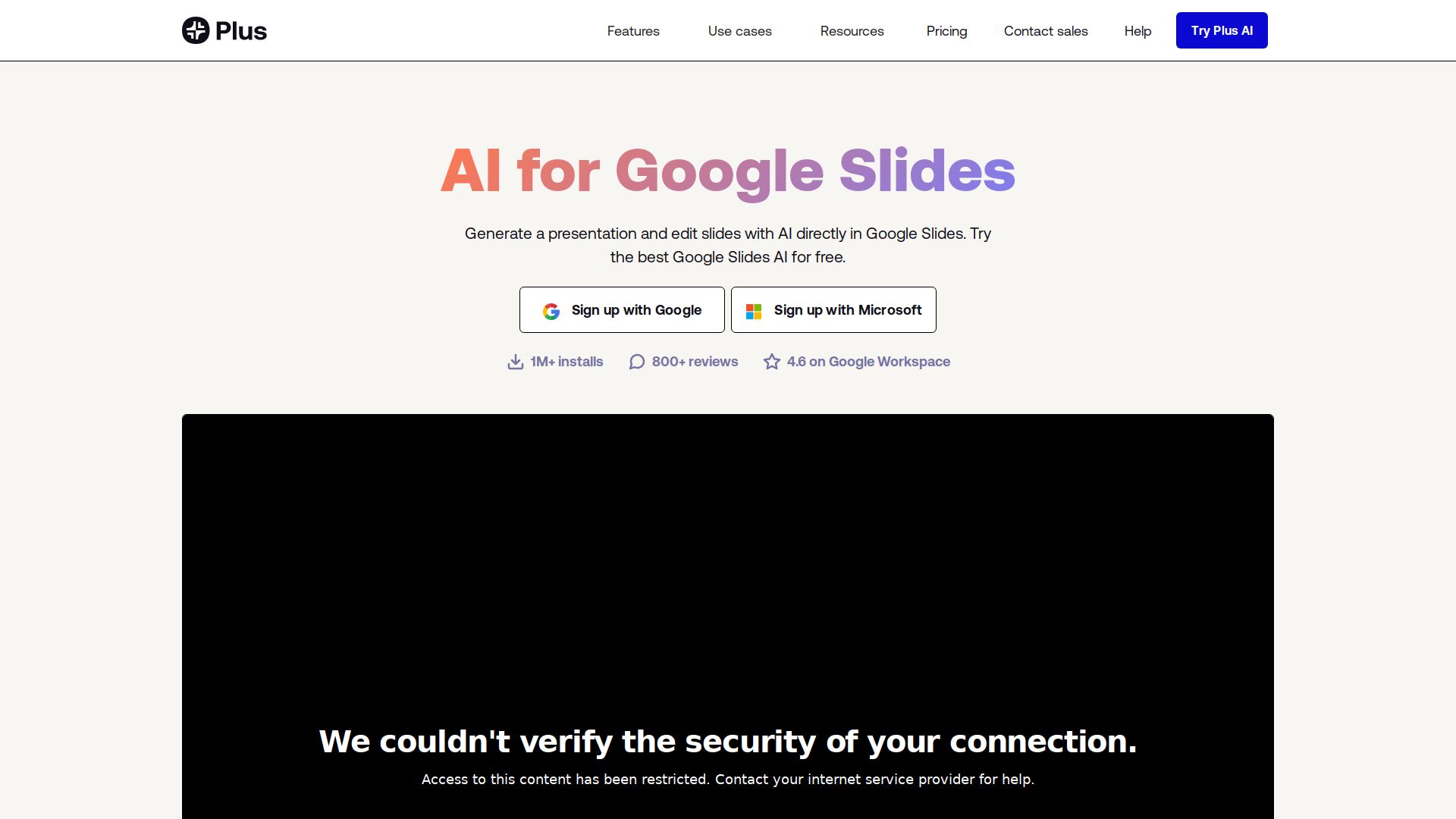The image size is (1456, 819).
Task: Open the Use cases dropdown menu
Action: [x=739, y=31]
